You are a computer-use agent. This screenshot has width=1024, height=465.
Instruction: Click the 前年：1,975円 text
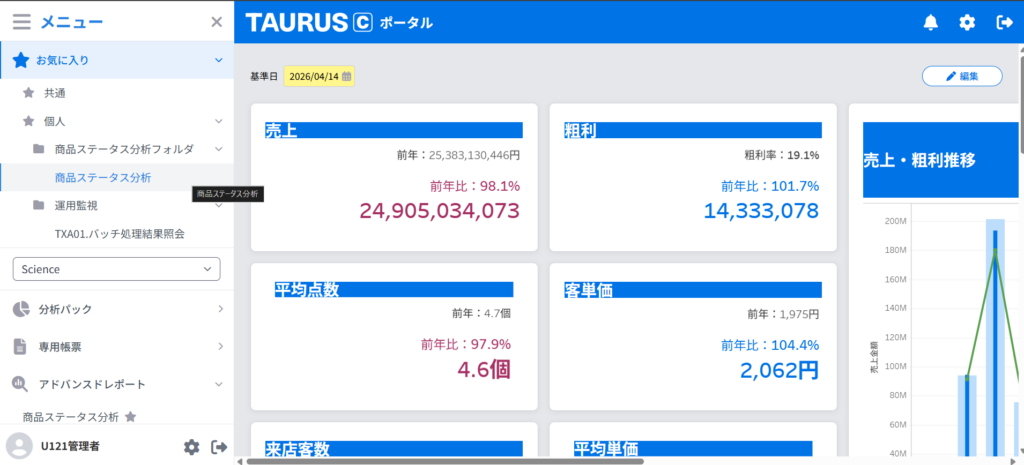783,314
